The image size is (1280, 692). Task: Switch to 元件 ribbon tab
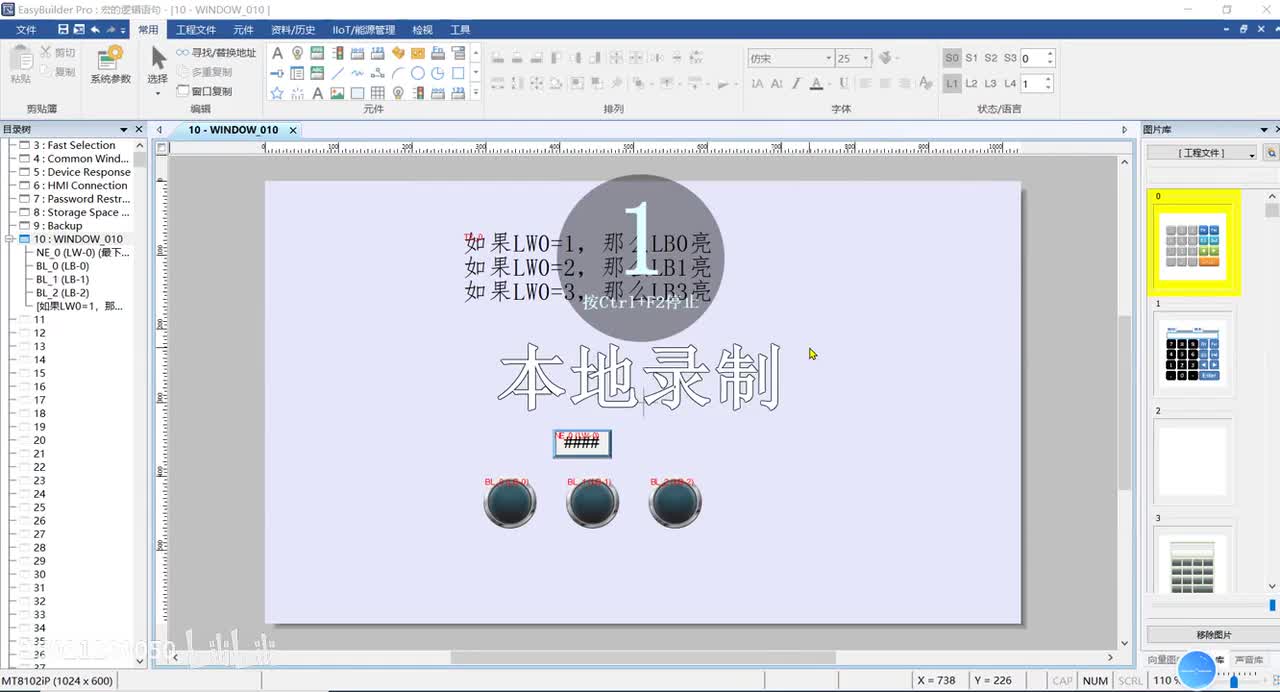coord(243,30)
